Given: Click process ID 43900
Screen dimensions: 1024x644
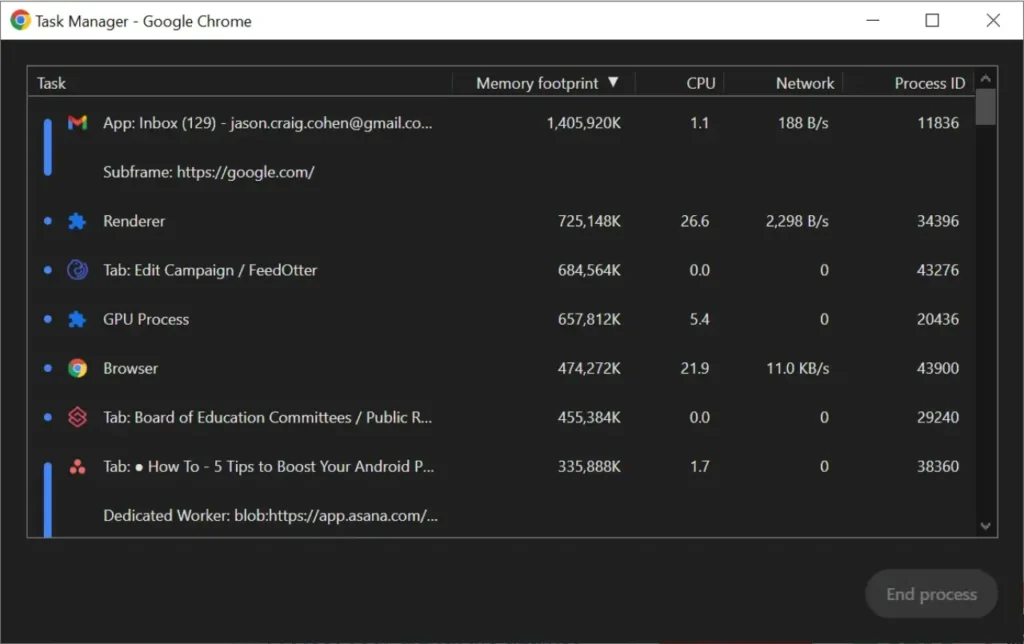Looking at the screenshot, I should pyautogui.click(x=938, y=368).
